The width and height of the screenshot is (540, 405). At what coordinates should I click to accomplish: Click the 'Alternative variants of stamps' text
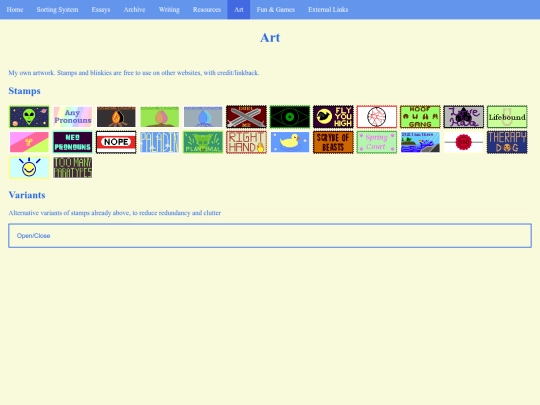click(x=115, y=213)
